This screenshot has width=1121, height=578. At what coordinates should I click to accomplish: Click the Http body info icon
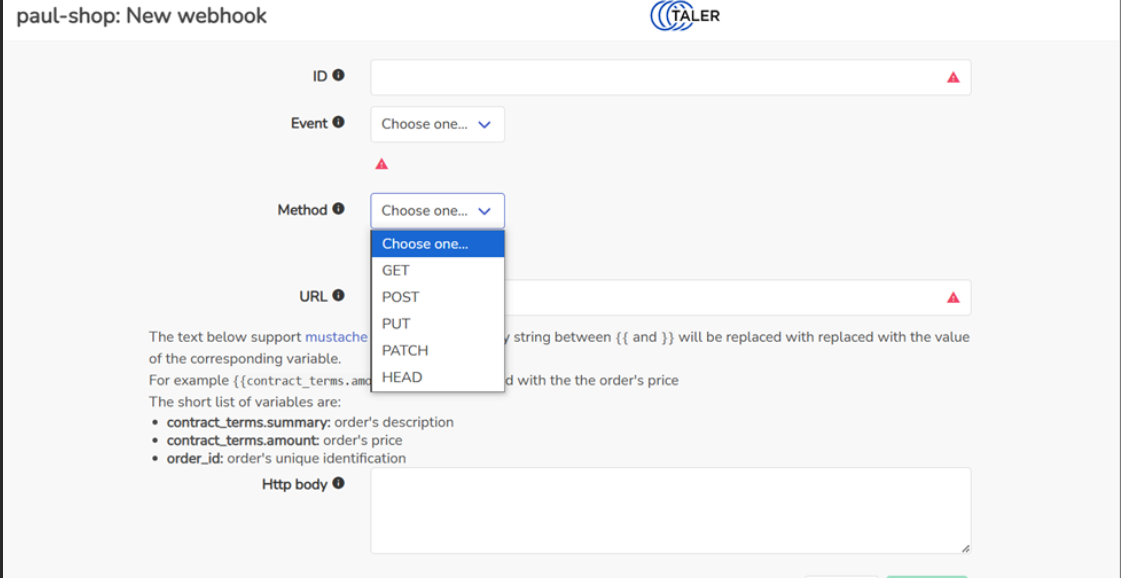coord(338,484)
